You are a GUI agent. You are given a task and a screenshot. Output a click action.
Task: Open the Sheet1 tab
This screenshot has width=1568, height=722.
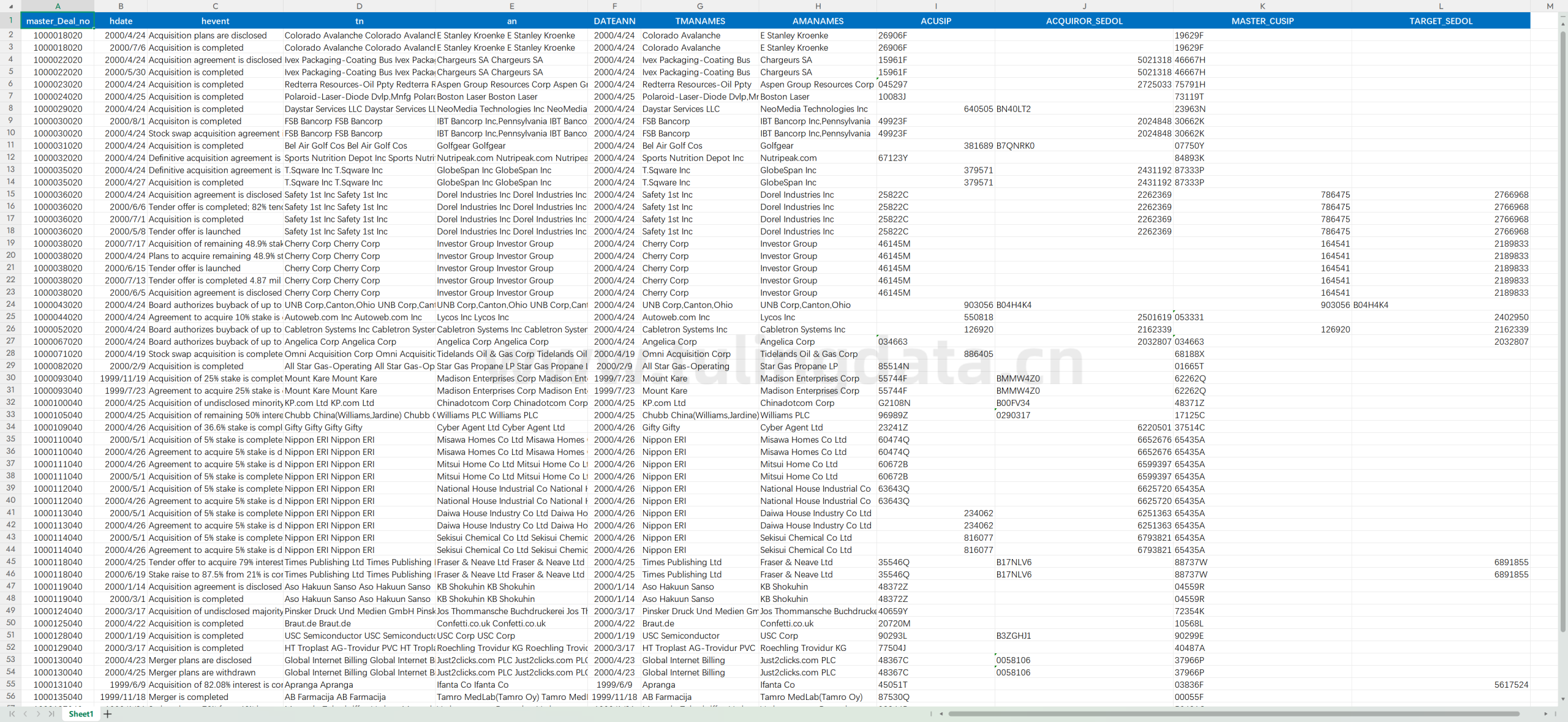pyautogui.click(x=81, y=714)
